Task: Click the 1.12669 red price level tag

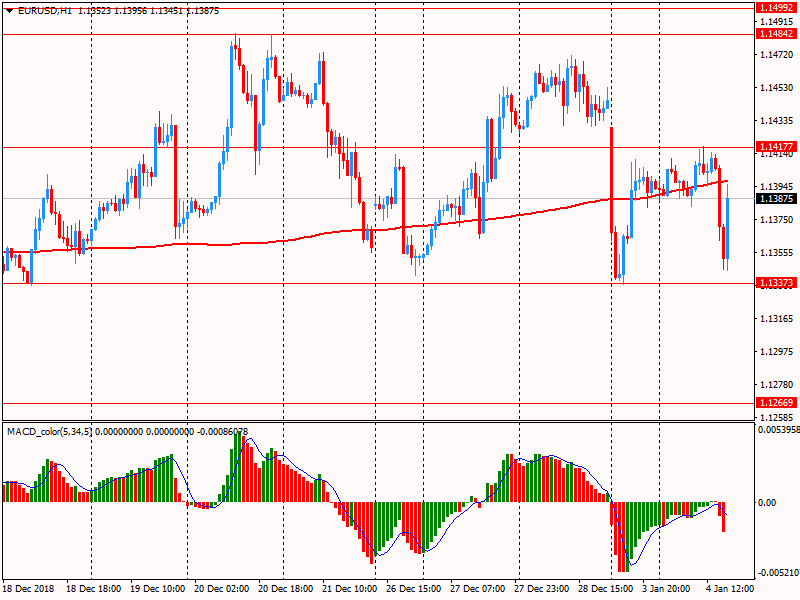Action: click(x=777, y=403)
